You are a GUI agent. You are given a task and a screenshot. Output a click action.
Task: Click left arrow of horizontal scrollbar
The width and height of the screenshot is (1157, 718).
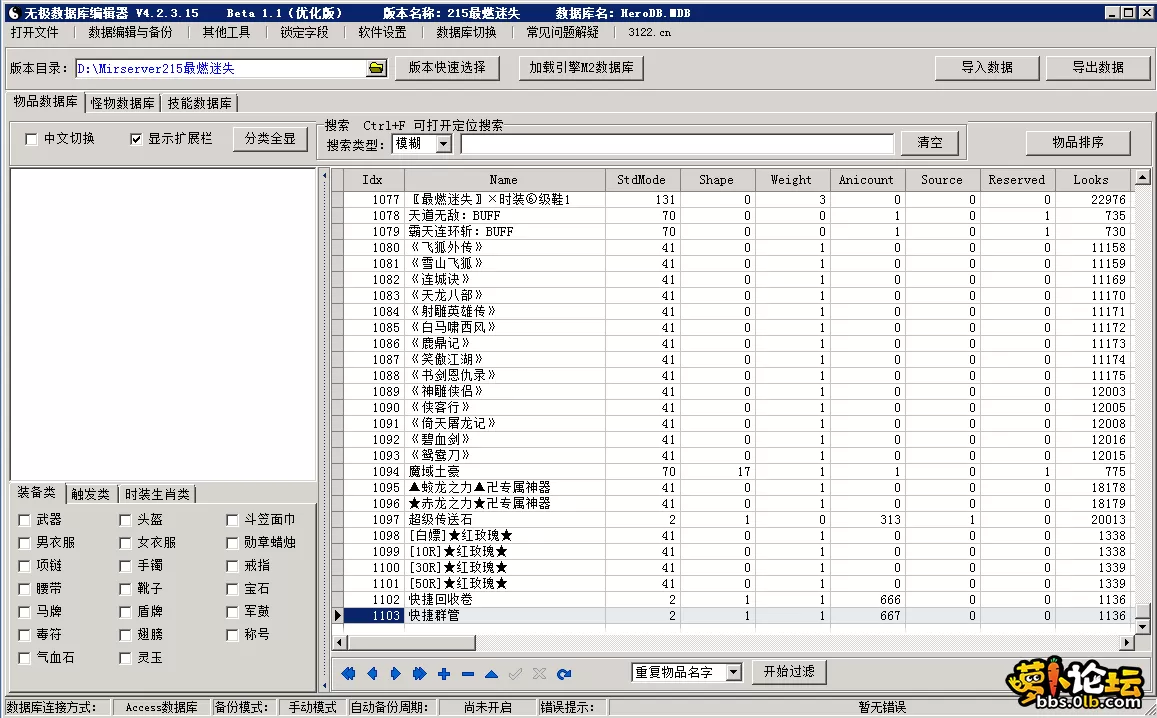[x=339, y=643]
